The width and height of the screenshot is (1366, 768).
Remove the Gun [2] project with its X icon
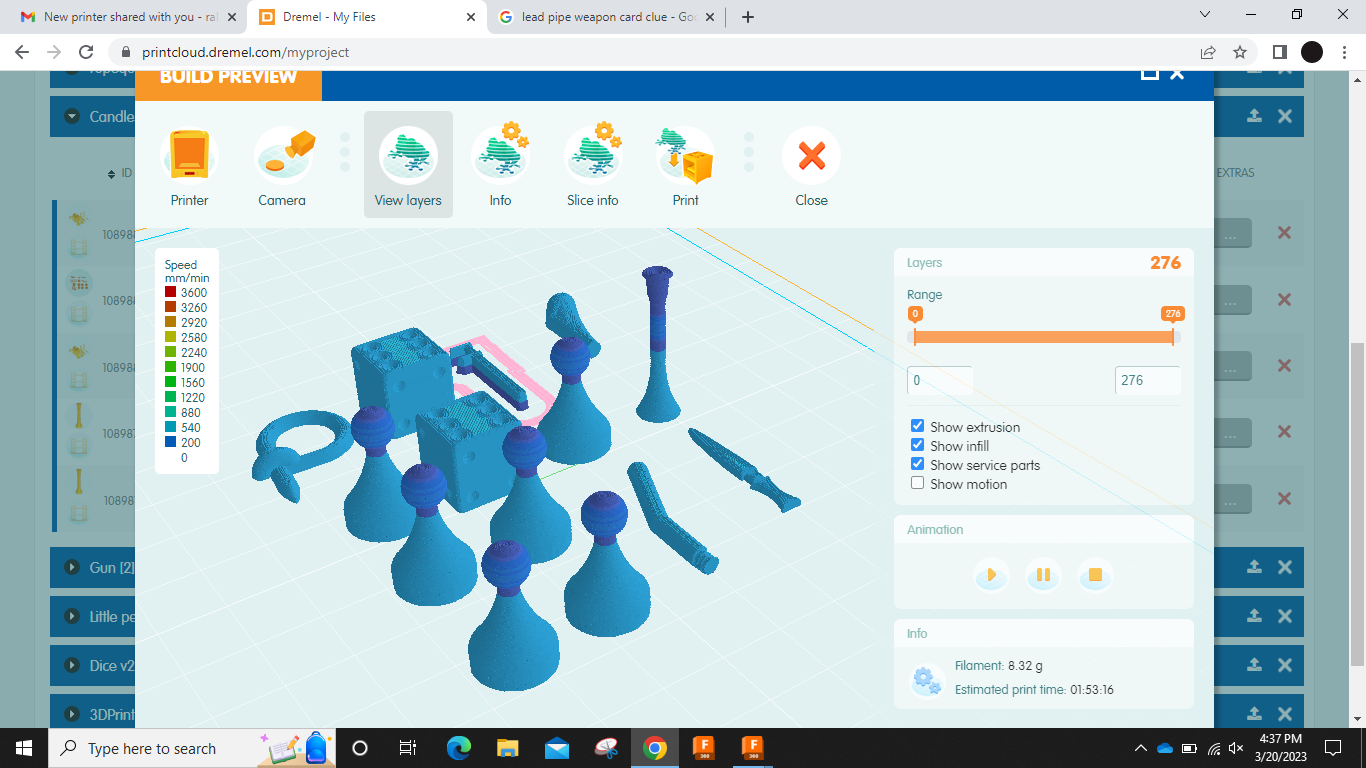pos(1285,567)
